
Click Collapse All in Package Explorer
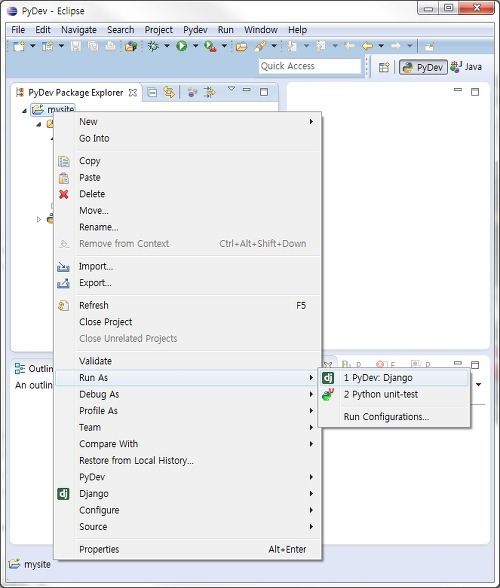[152, 92]
